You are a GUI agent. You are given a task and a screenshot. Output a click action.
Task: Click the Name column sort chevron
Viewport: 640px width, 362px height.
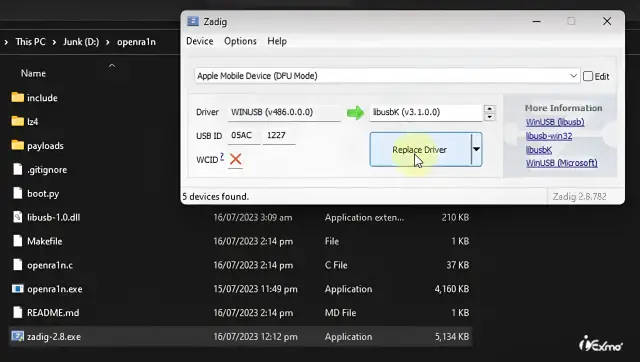click(x=112, y=65)
